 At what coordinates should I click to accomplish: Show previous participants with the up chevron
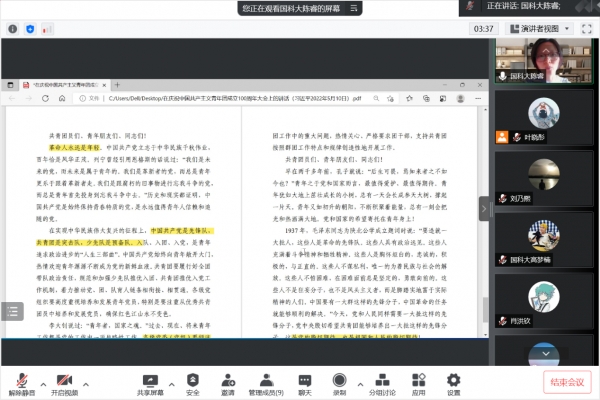tap(546, 51)
